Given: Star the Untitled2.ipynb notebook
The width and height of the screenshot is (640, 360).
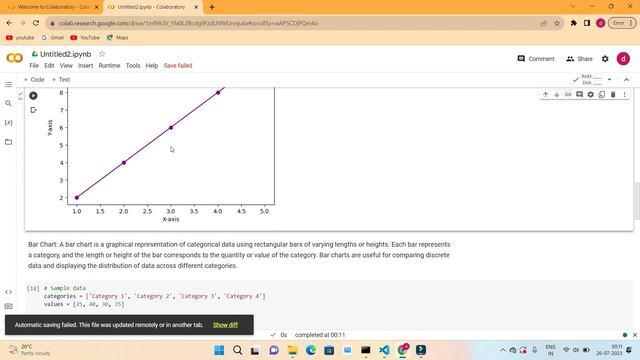Looking at the screenshot, I should tap(102, 54).
